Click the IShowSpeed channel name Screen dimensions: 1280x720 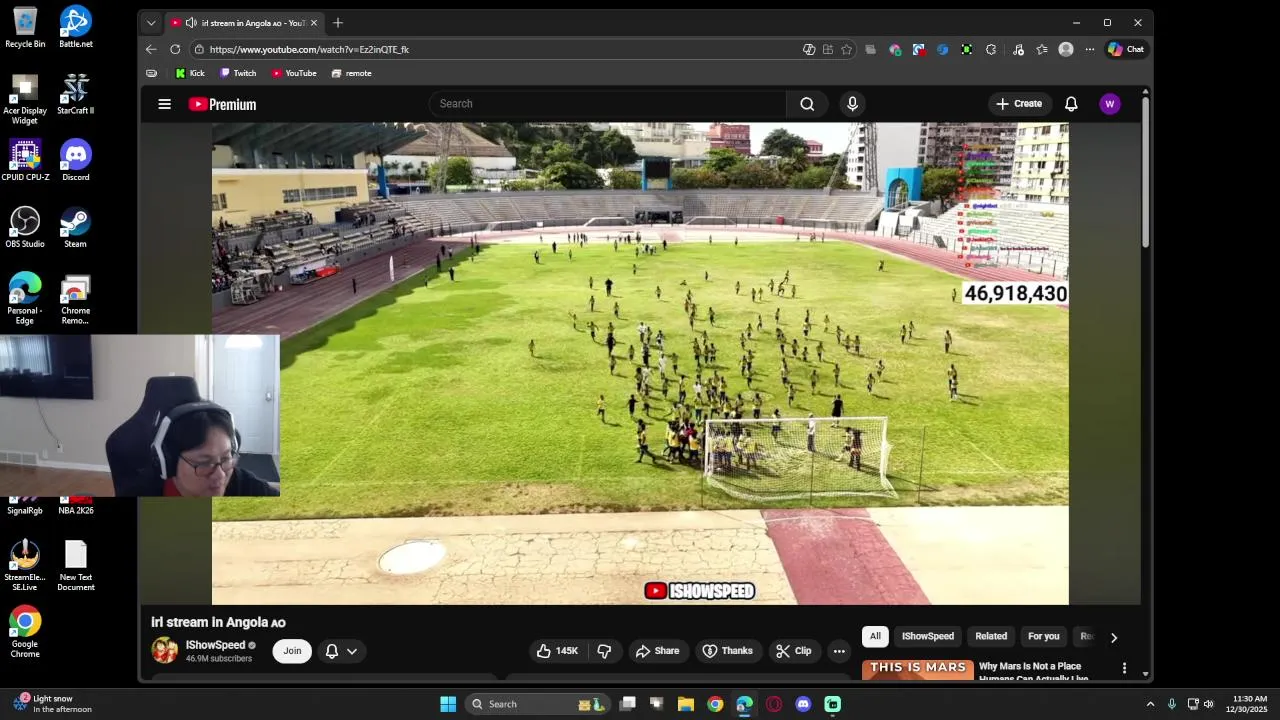[215, 645]
